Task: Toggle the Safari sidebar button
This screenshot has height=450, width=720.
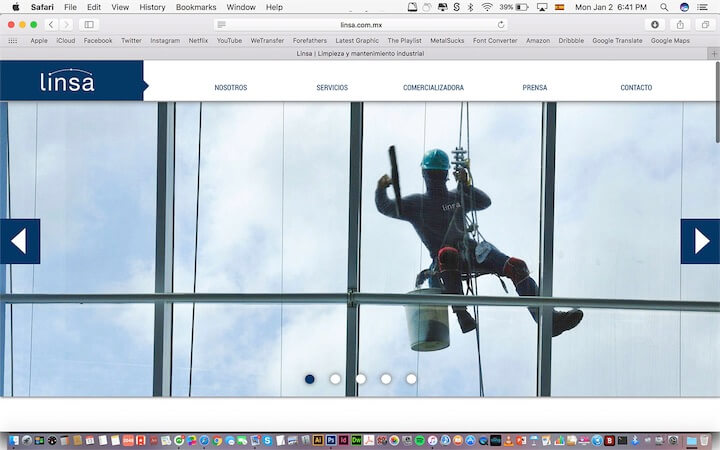Action: coord(89,24)
